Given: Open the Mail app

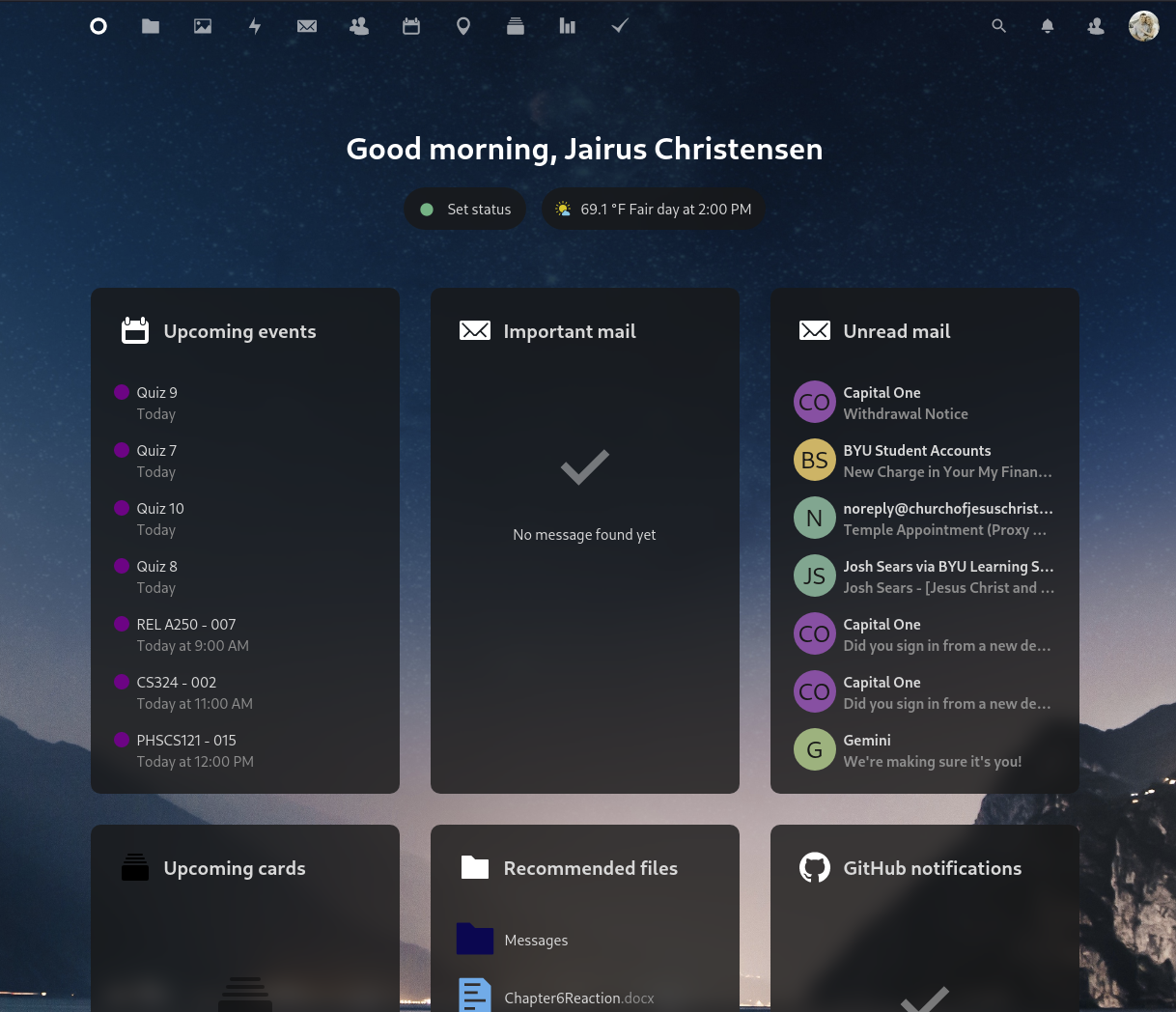Looking at the screenshot, I should [307, 26].
